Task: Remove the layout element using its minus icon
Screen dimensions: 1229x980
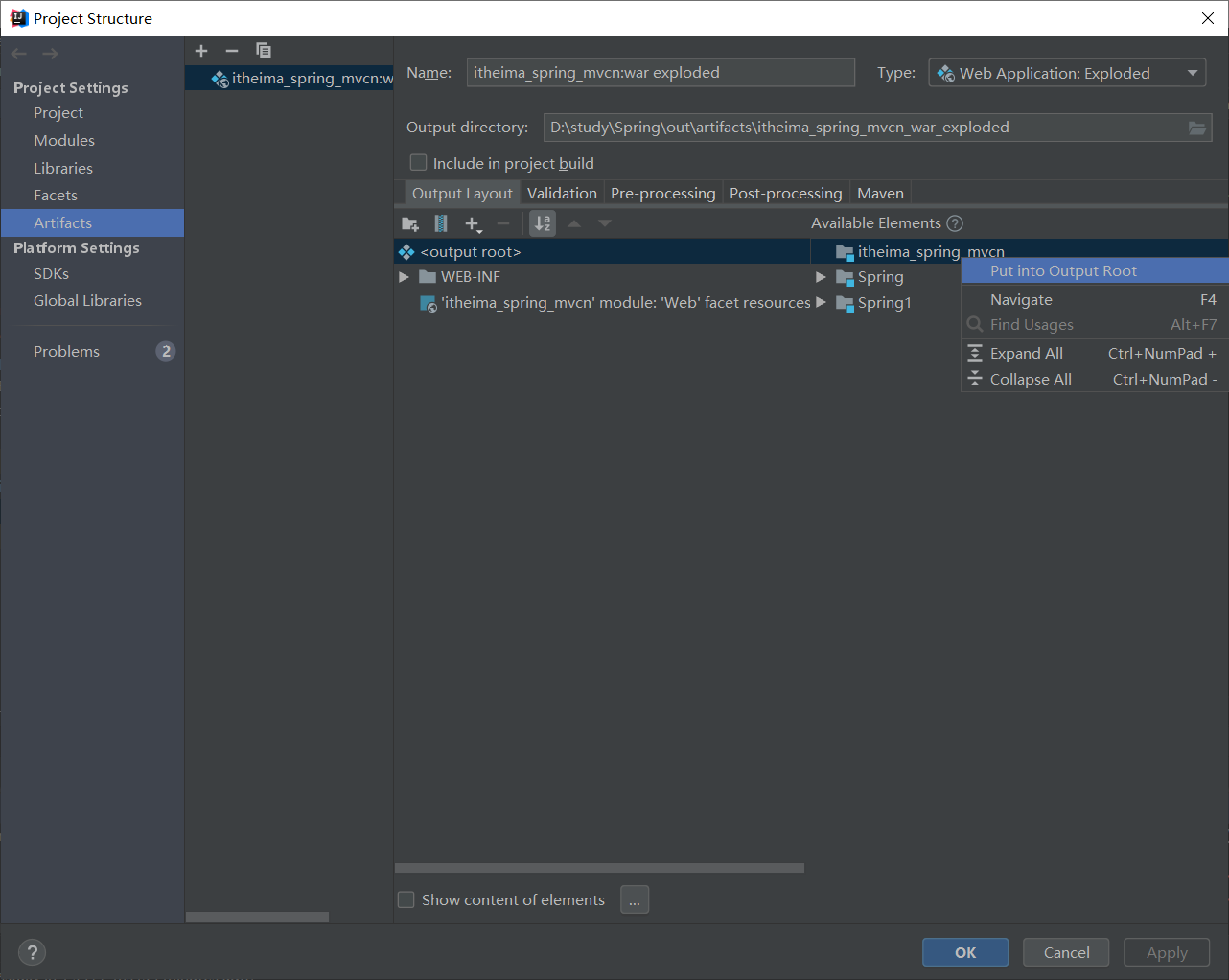Action: (503, 223)
